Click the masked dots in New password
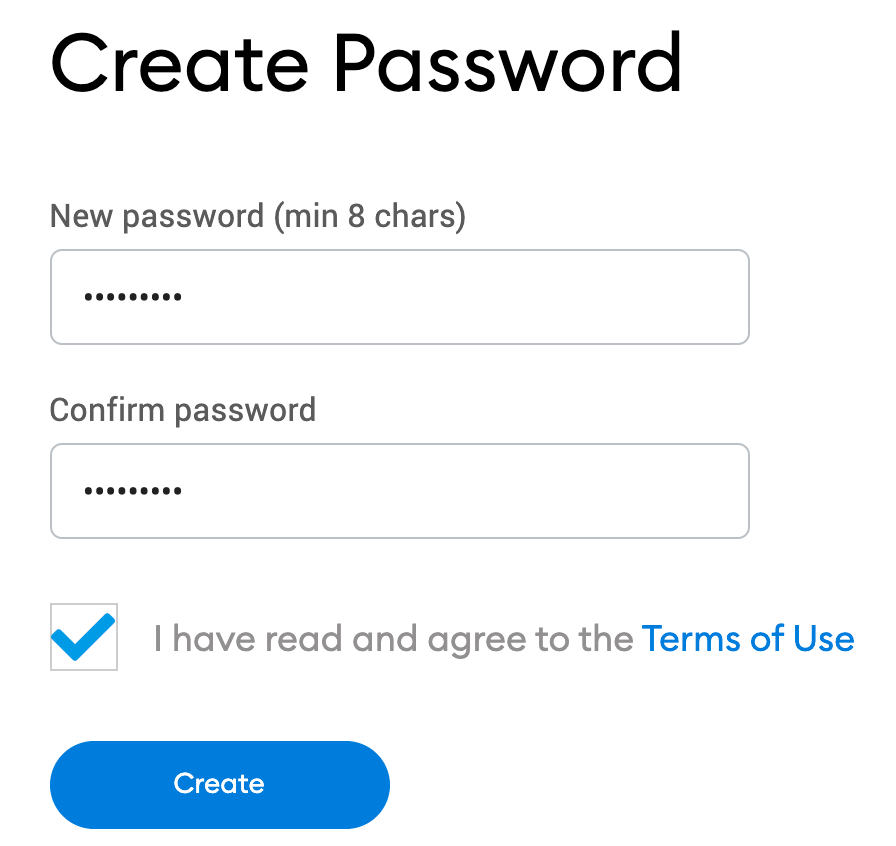Viewport: 896px width, 846px height. pos(132,297)
